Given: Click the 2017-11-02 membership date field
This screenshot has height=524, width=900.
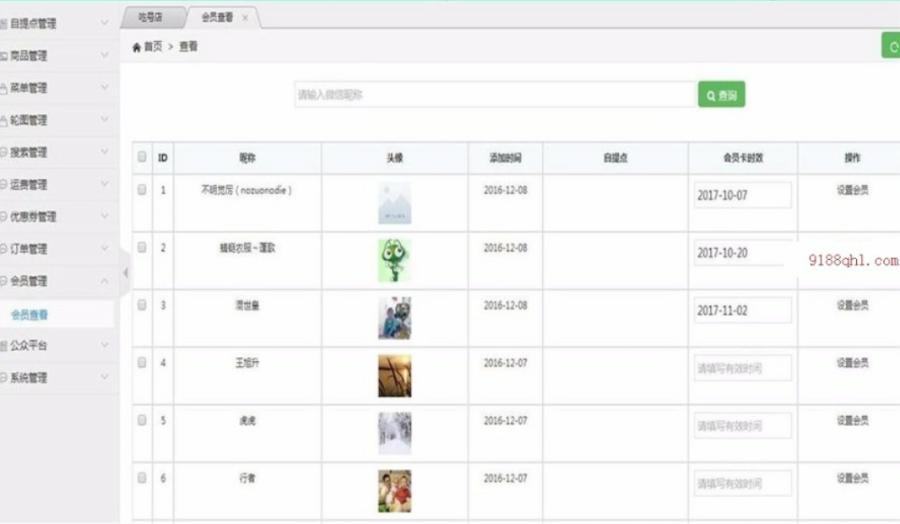Looking at the screenshot, I should click(x=743, y=310).
